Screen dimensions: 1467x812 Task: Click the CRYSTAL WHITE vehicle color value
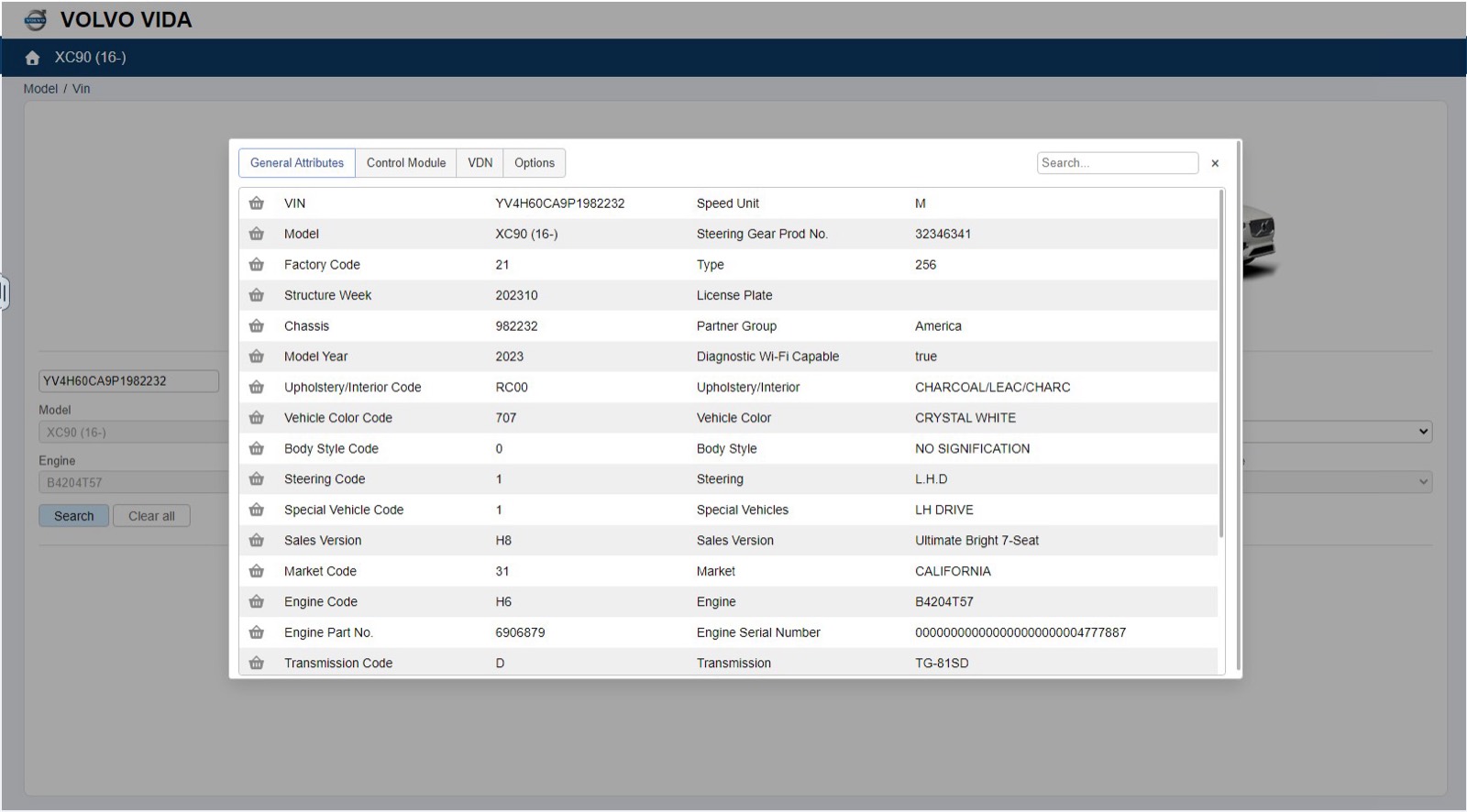pos(965,418)
